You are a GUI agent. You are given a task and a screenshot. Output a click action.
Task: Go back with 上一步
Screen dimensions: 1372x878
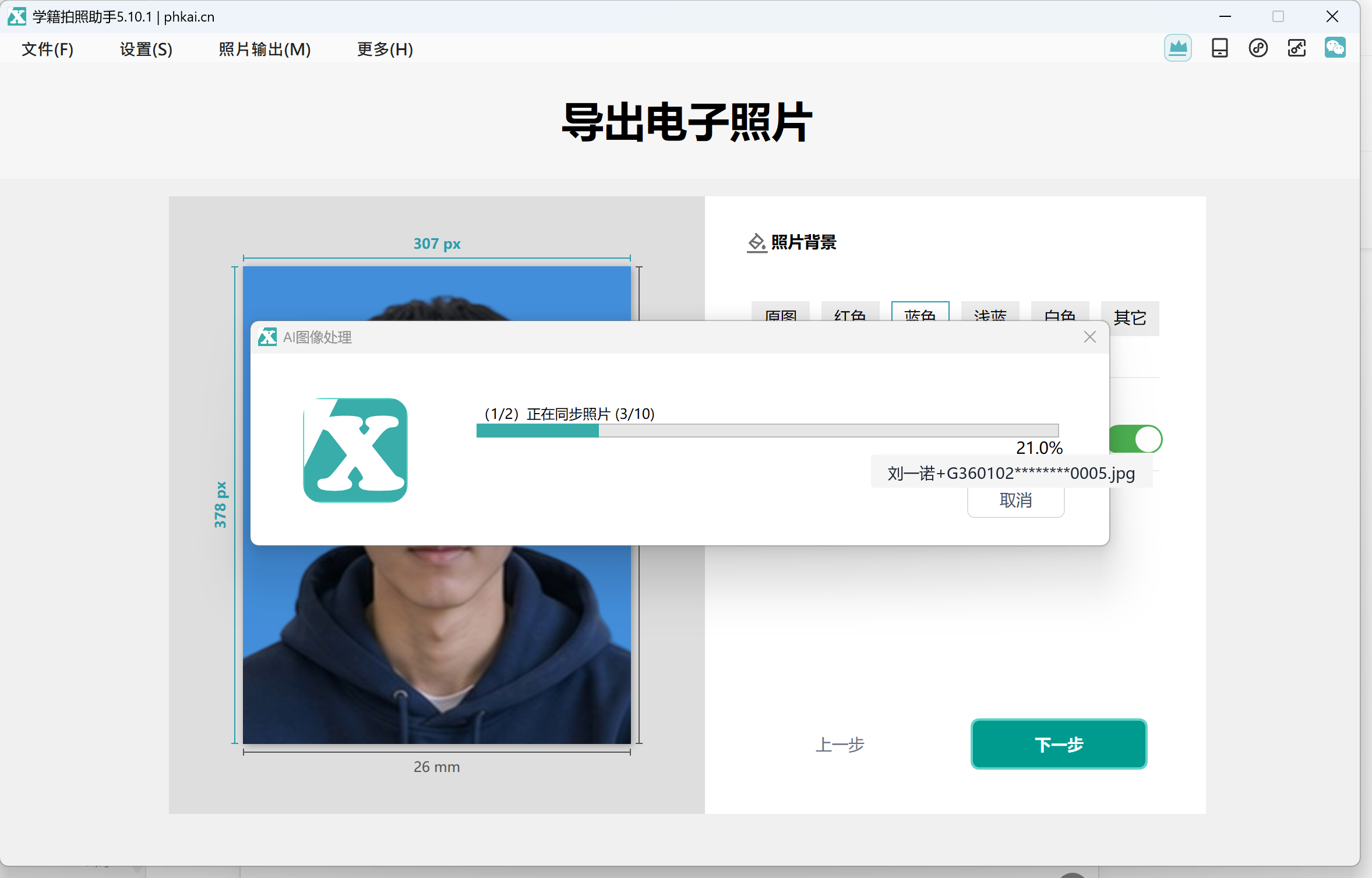click(x=840, y=744)
